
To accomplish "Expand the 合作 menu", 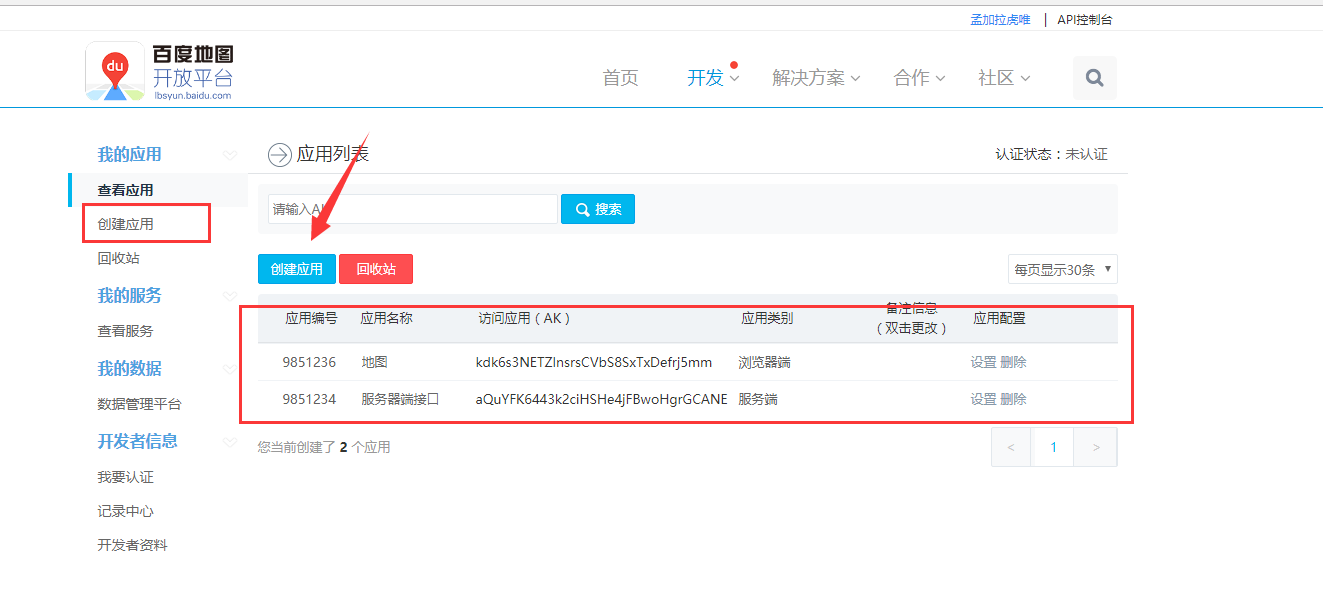I will tap(920, 78).
